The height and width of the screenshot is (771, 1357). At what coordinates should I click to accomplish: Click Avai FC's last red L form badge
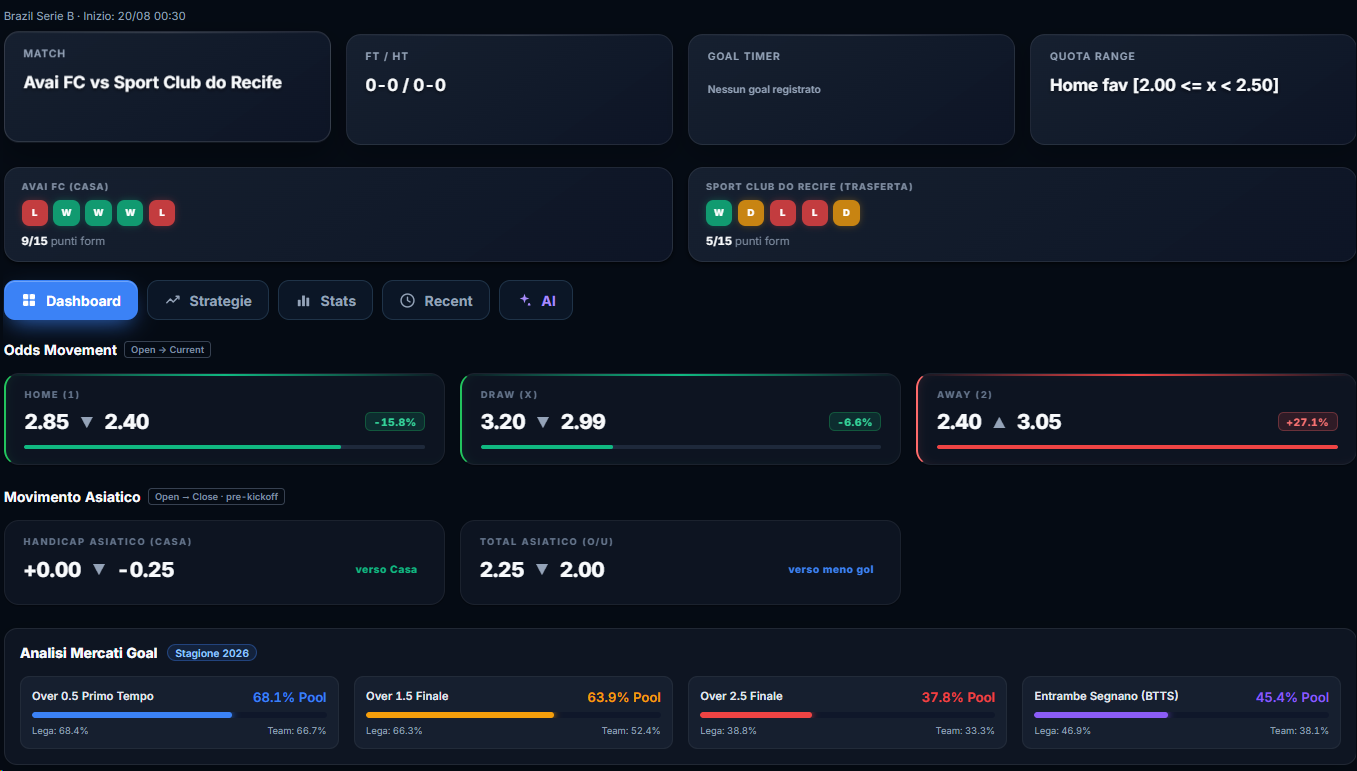tap(162, 212)
